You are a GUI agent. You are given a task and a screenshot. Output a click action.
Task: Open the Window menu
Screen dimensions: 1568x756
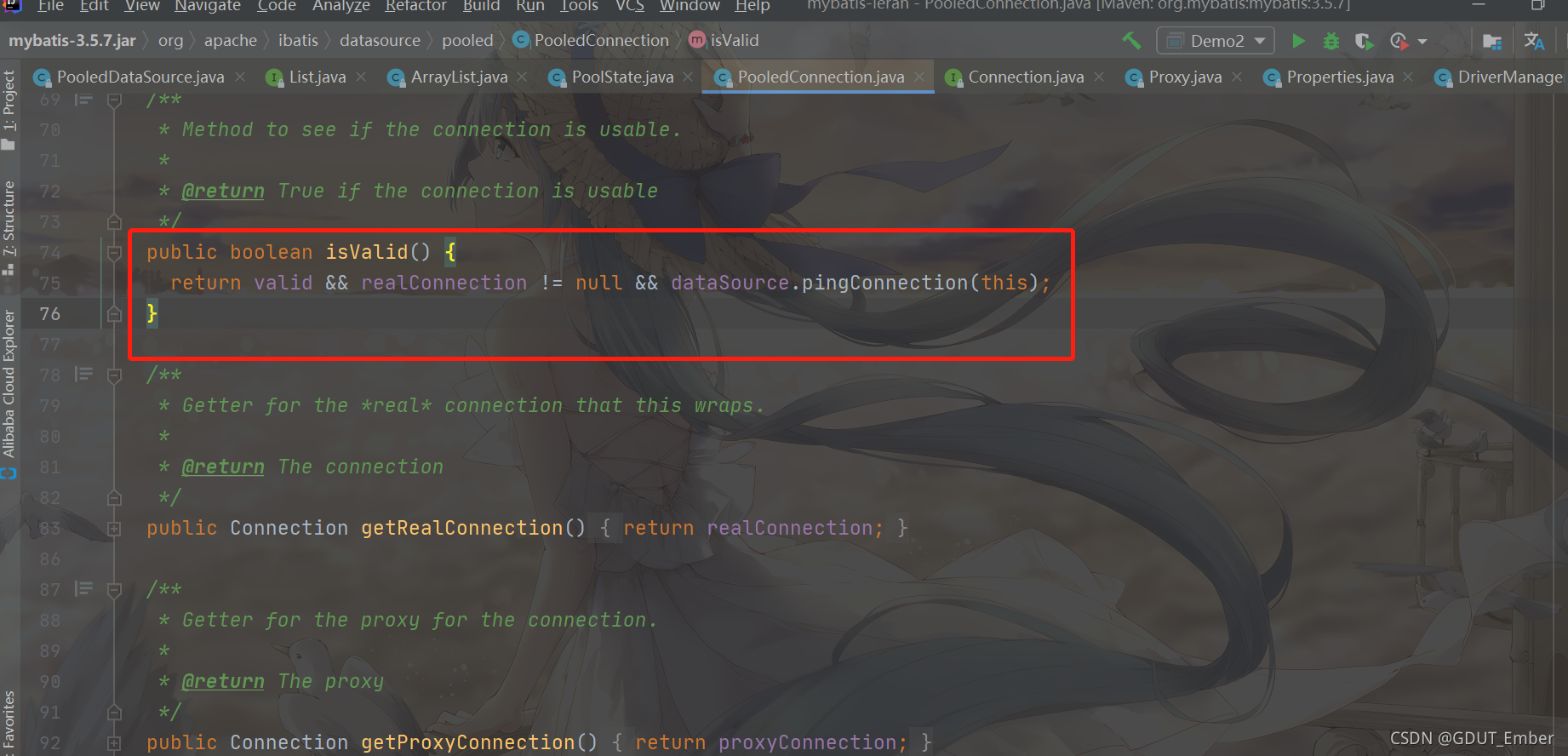(x=690, y=6)
